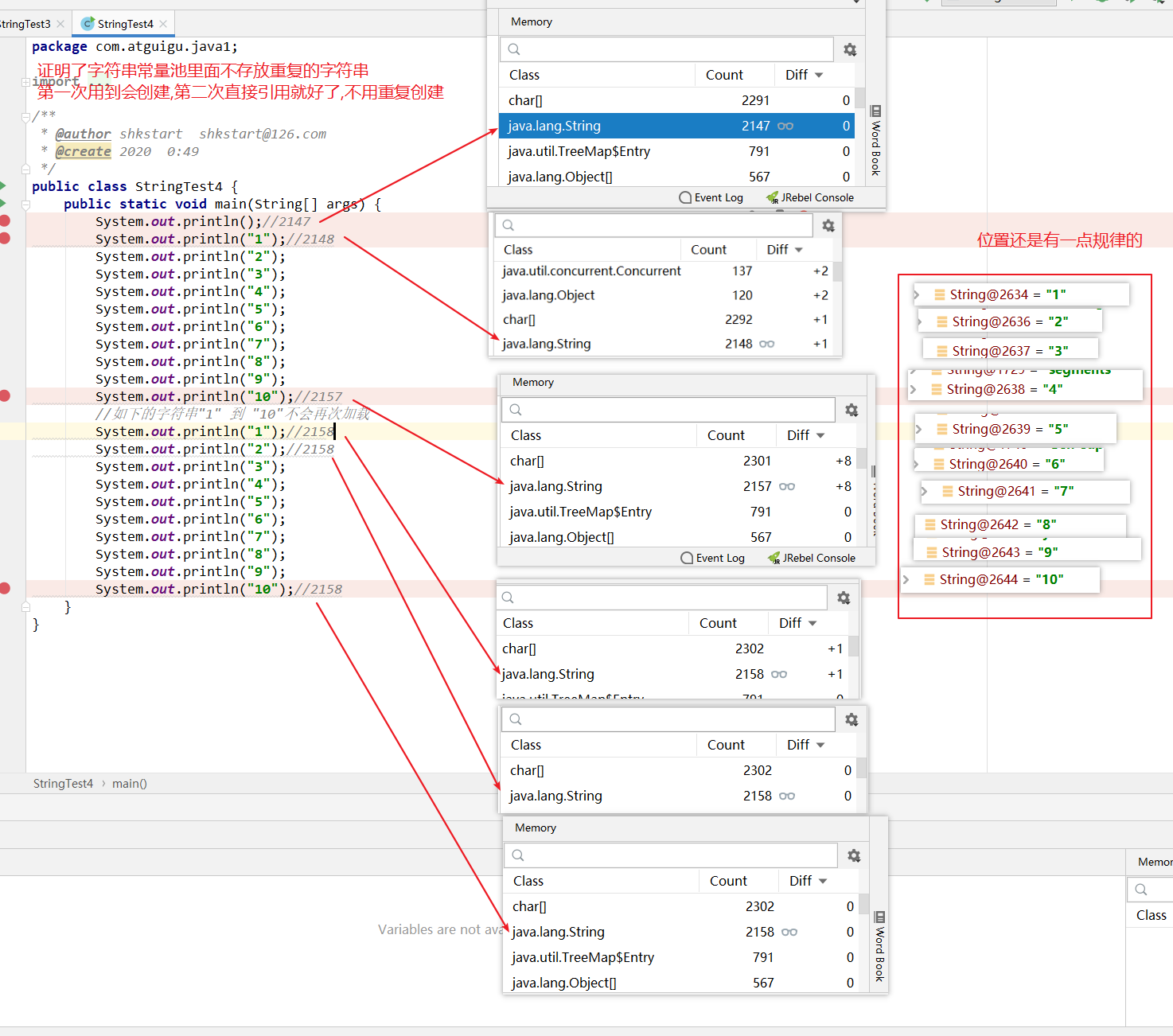Collapse the javadoc comment block
This screenshot has width=1173, height=1036.
point(25,116)
